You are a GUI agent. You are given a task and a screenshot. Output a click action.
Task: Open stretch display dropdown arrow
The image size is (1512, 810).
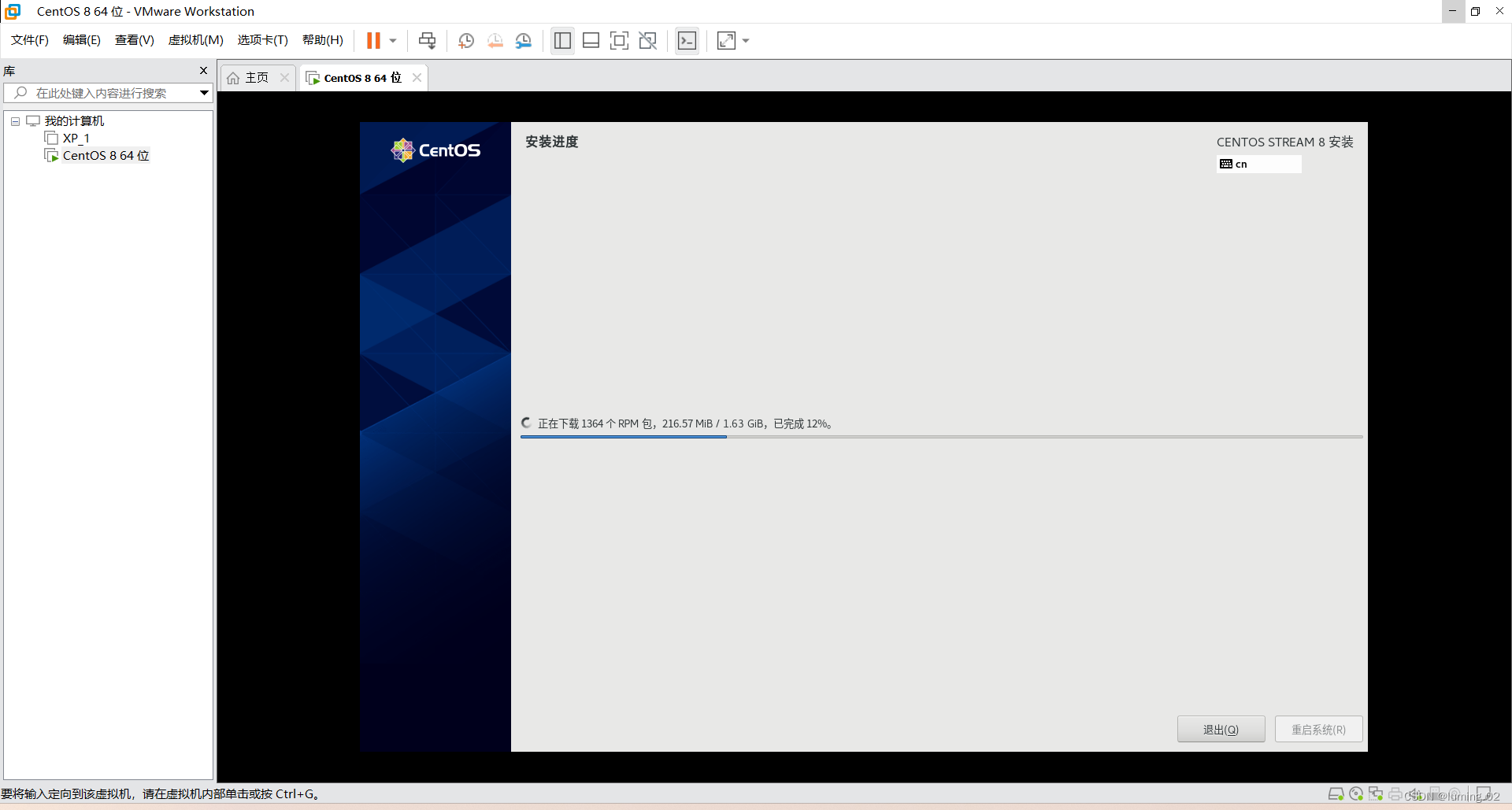746,40
